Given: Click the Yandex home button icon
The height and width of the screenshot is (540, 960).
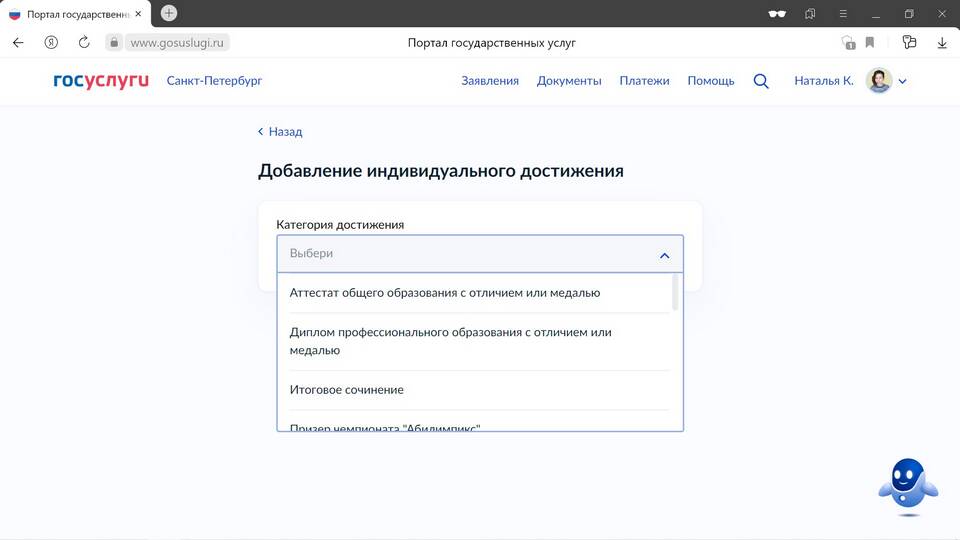Looking at the screenshot, I should 51,43.
